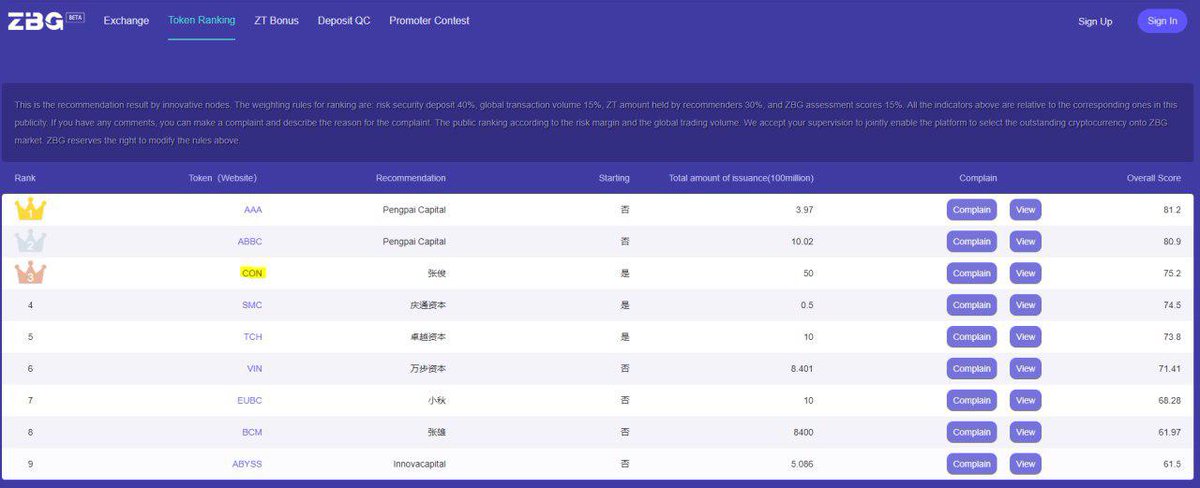This screenshot has width=1200, height=488.
Task: Open the SMC token link
Action: (252, 305)
